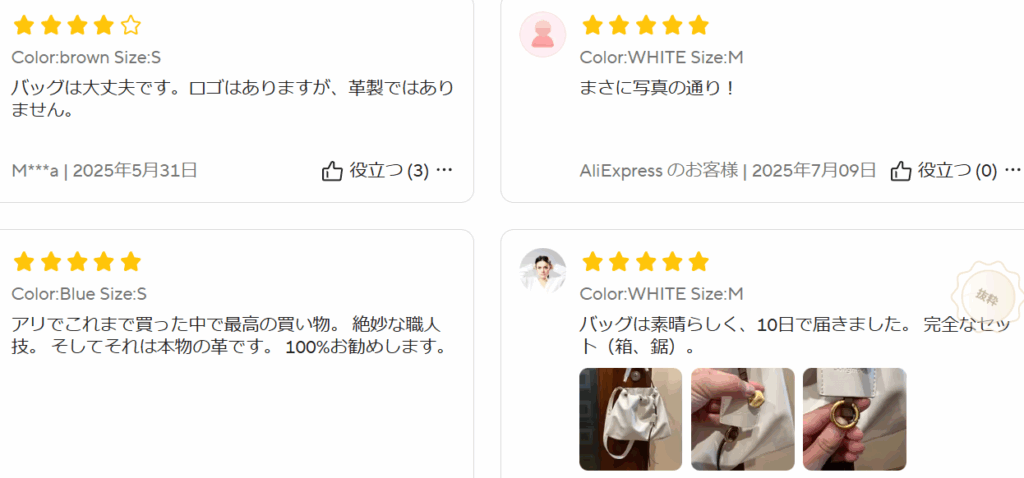Click thumbs-up icon on M***a's review
The height and width of the screenshot is (478, 1024).
pos(332,172)
